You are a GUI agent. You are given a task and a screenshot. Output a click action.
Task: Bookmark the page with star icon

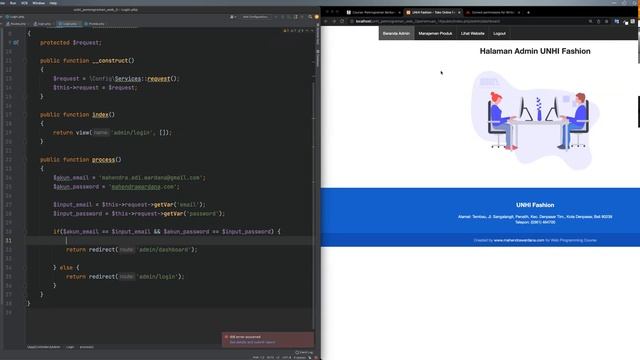pyautogui.click(x=607, y=21)
